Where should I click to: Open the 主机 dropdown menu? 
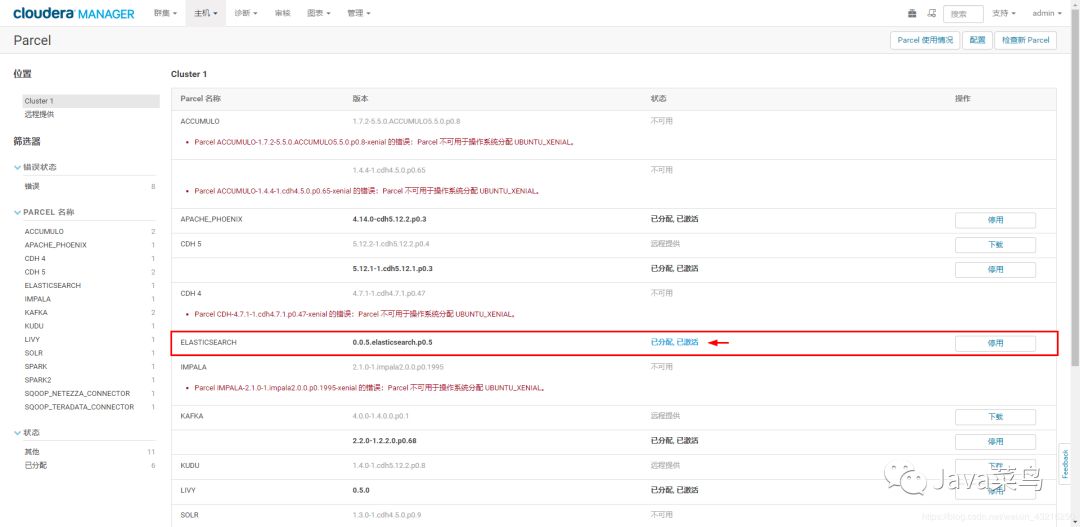(x=205, y=13)
